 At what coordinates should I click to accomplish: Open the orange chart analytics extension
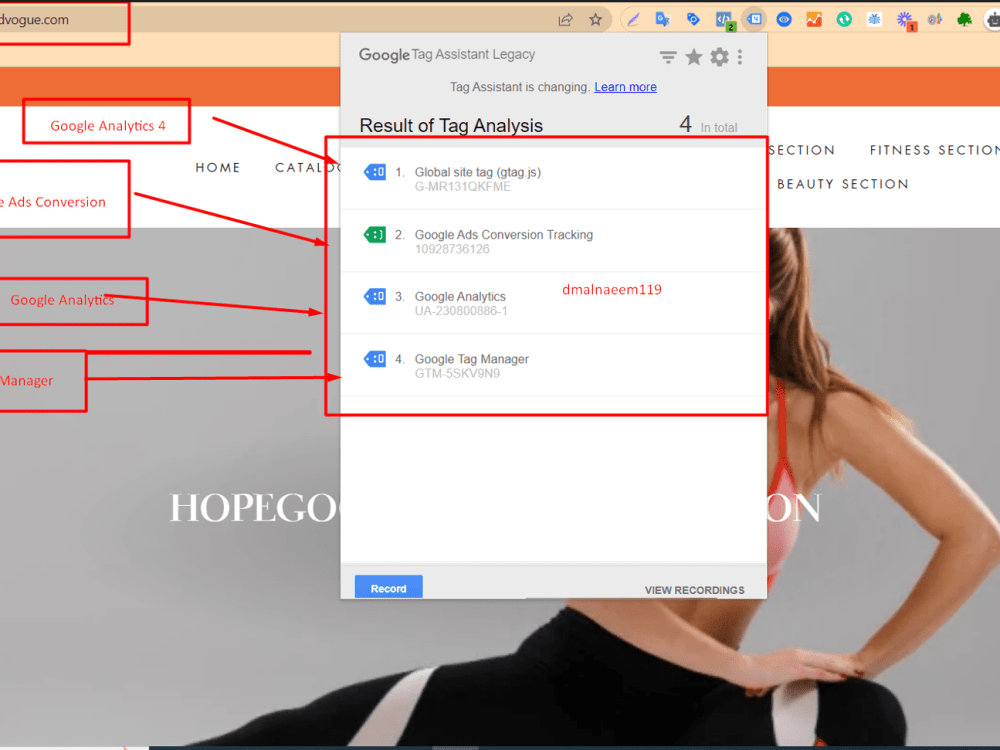pos(814,20)
